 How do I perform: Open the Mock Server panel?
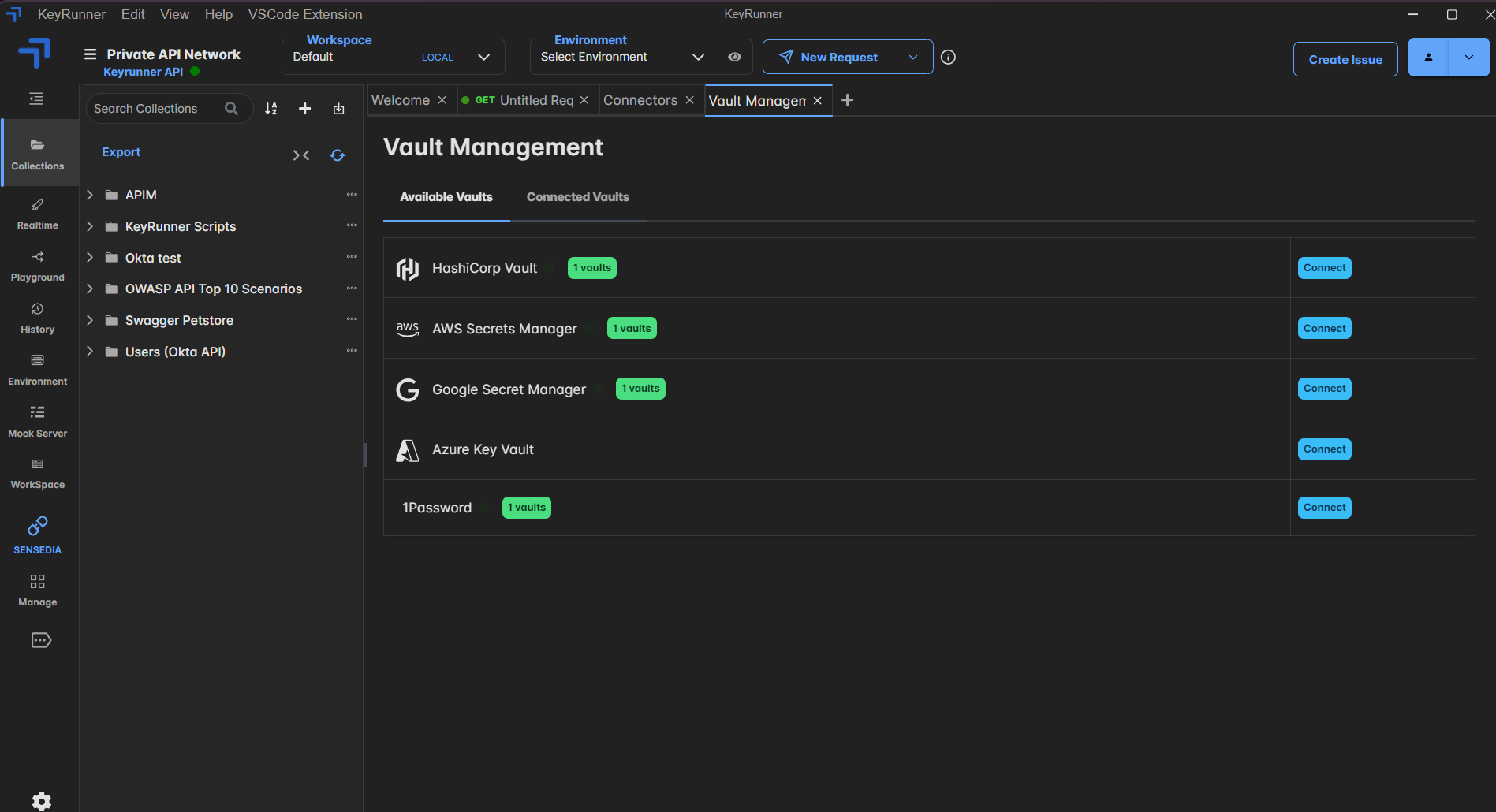point(38,423)
